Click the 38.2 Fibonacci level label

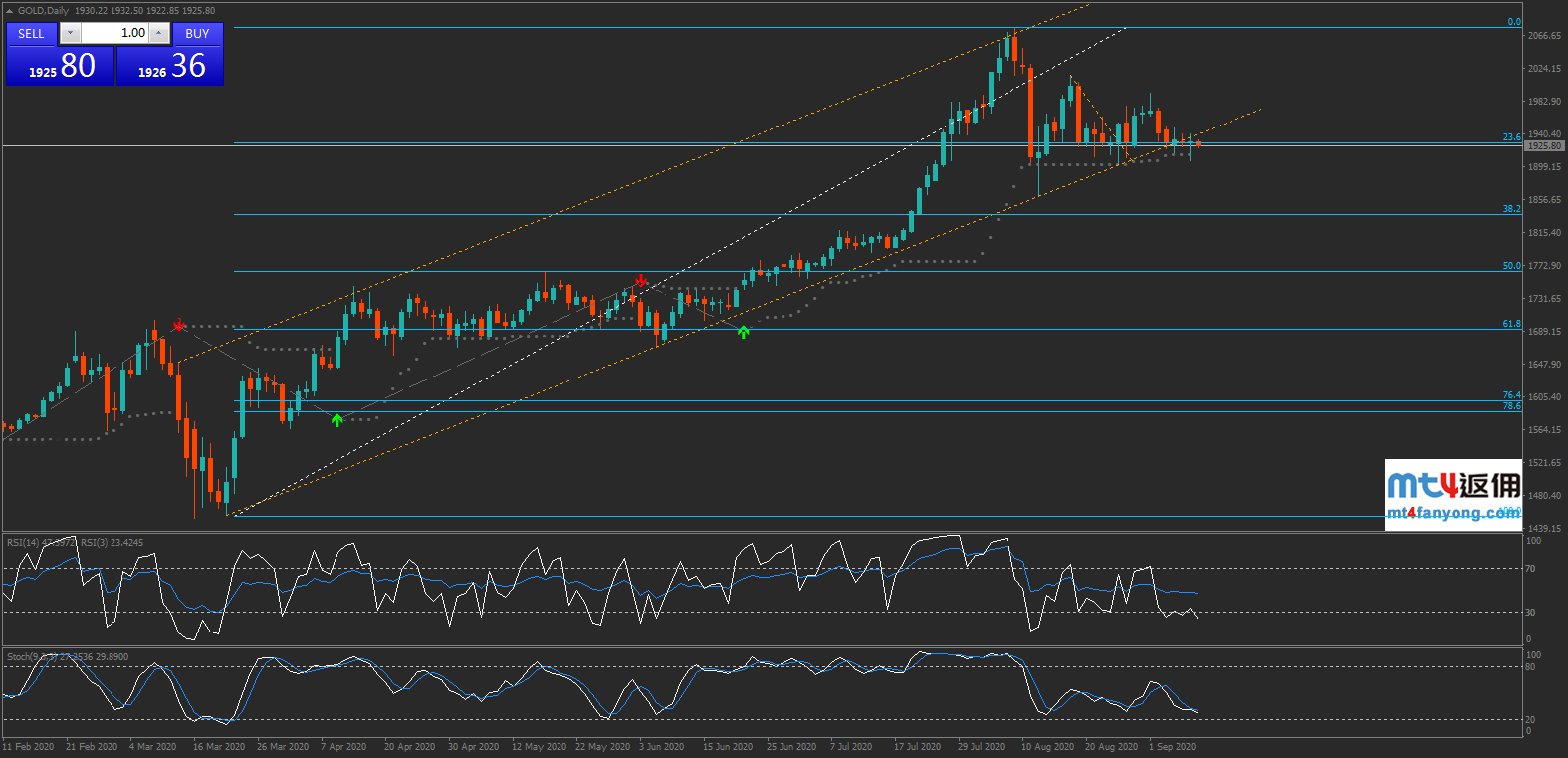pyautogui.click(x=1511, y=209)
